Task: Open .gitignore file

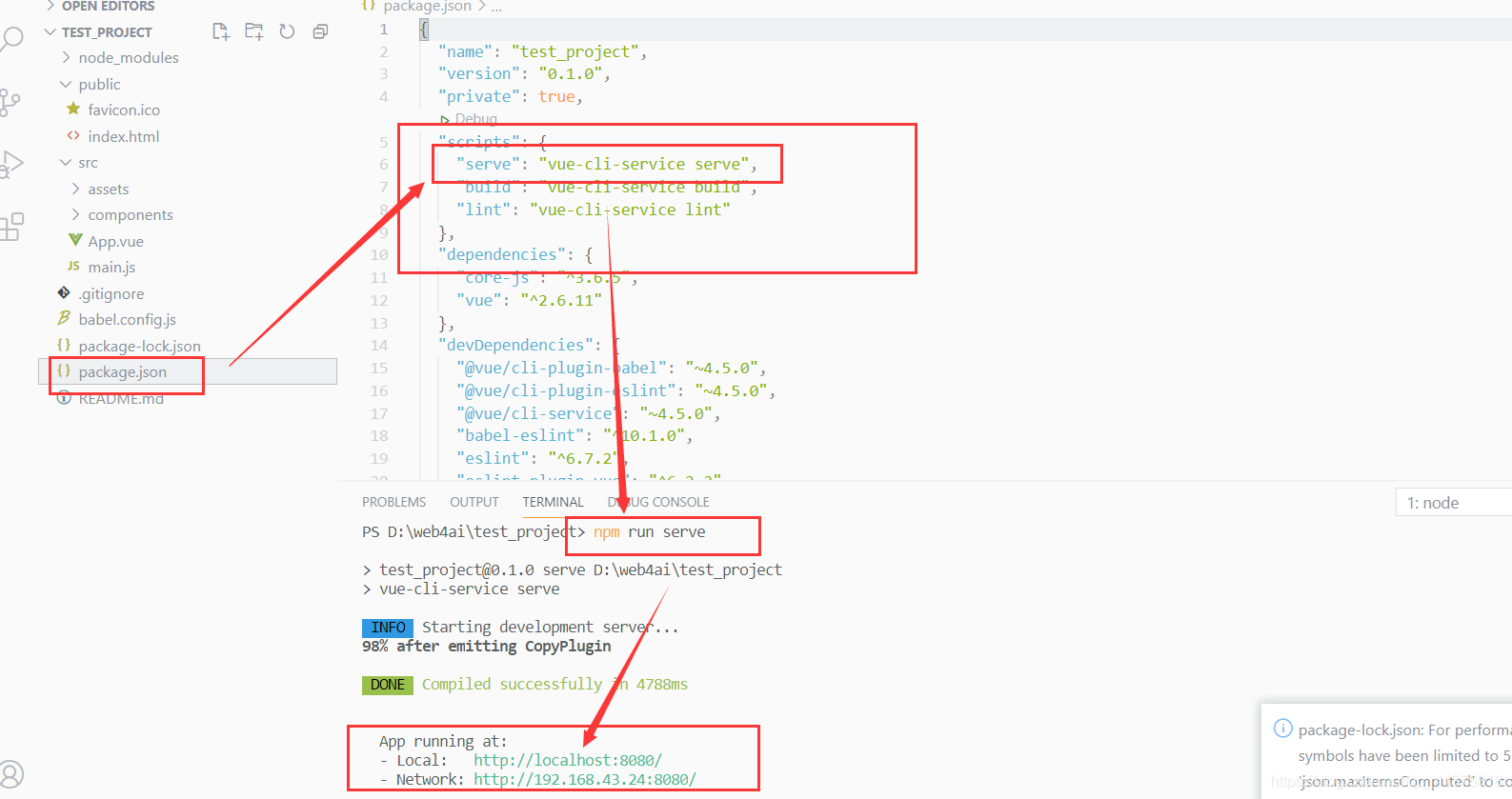Action: pos(111,293)
